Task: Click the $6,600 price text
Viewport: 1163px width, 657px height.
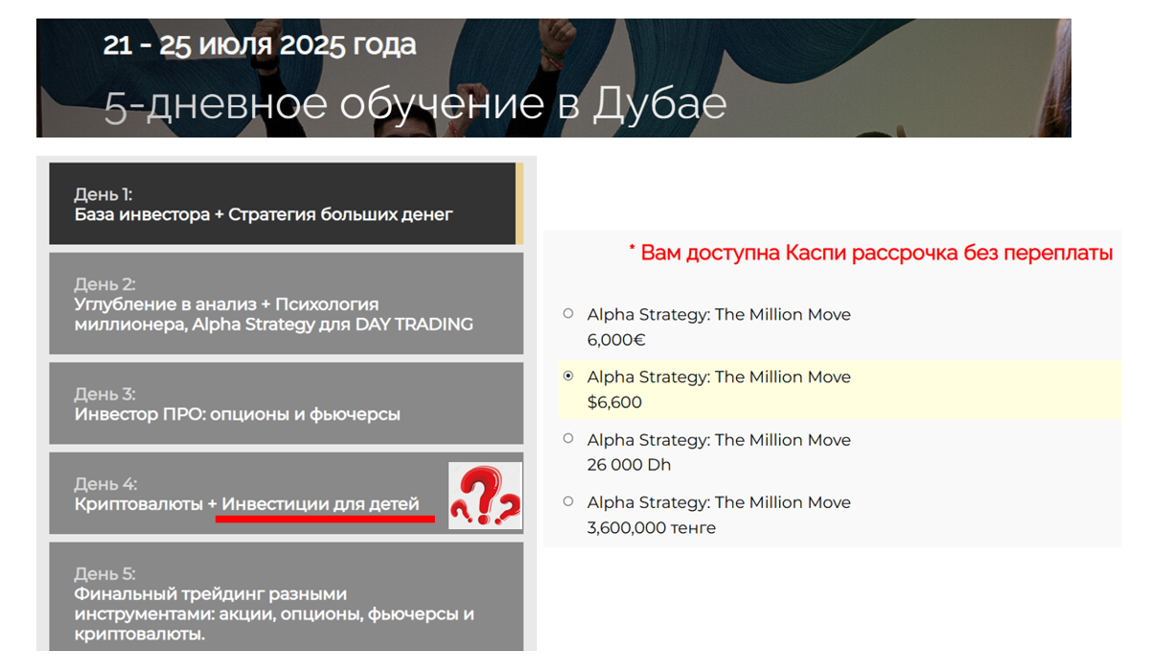Action: click(x=614, y=402)
